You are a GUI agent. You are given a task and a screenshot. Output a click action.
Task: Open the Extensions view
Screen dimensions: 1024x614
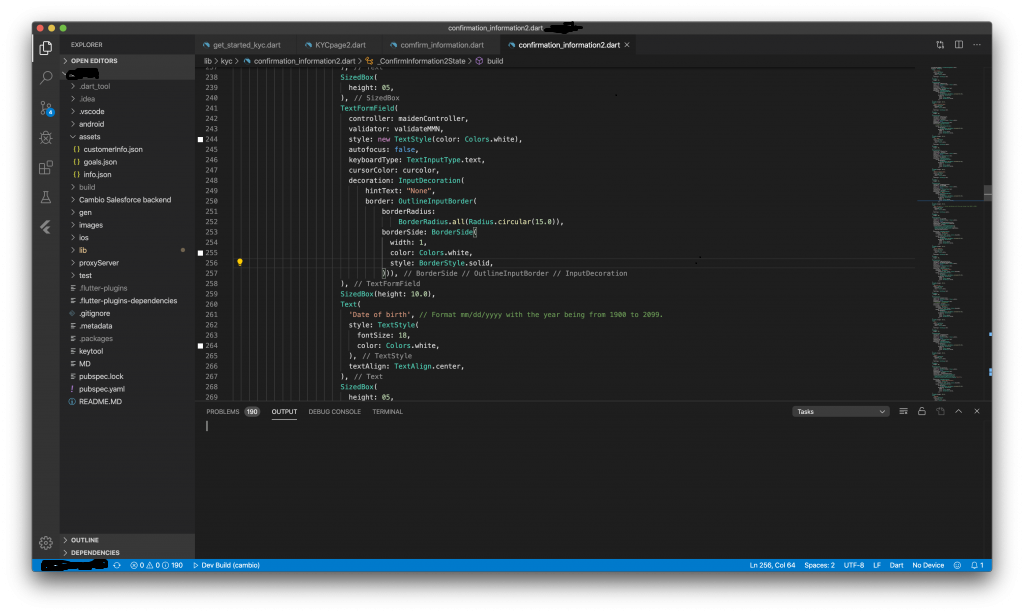pyautogui.click(x=46, y=167)
